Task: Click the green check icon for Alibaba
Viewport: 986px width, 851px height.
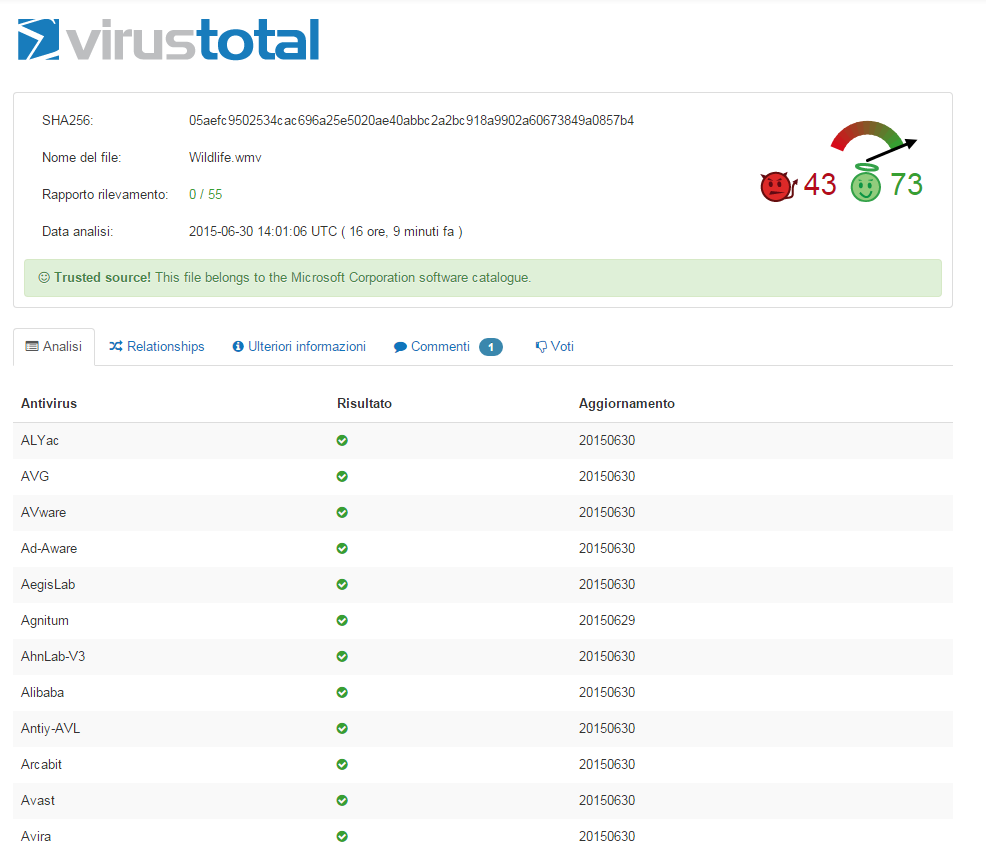Action: (x=342, y=692)
